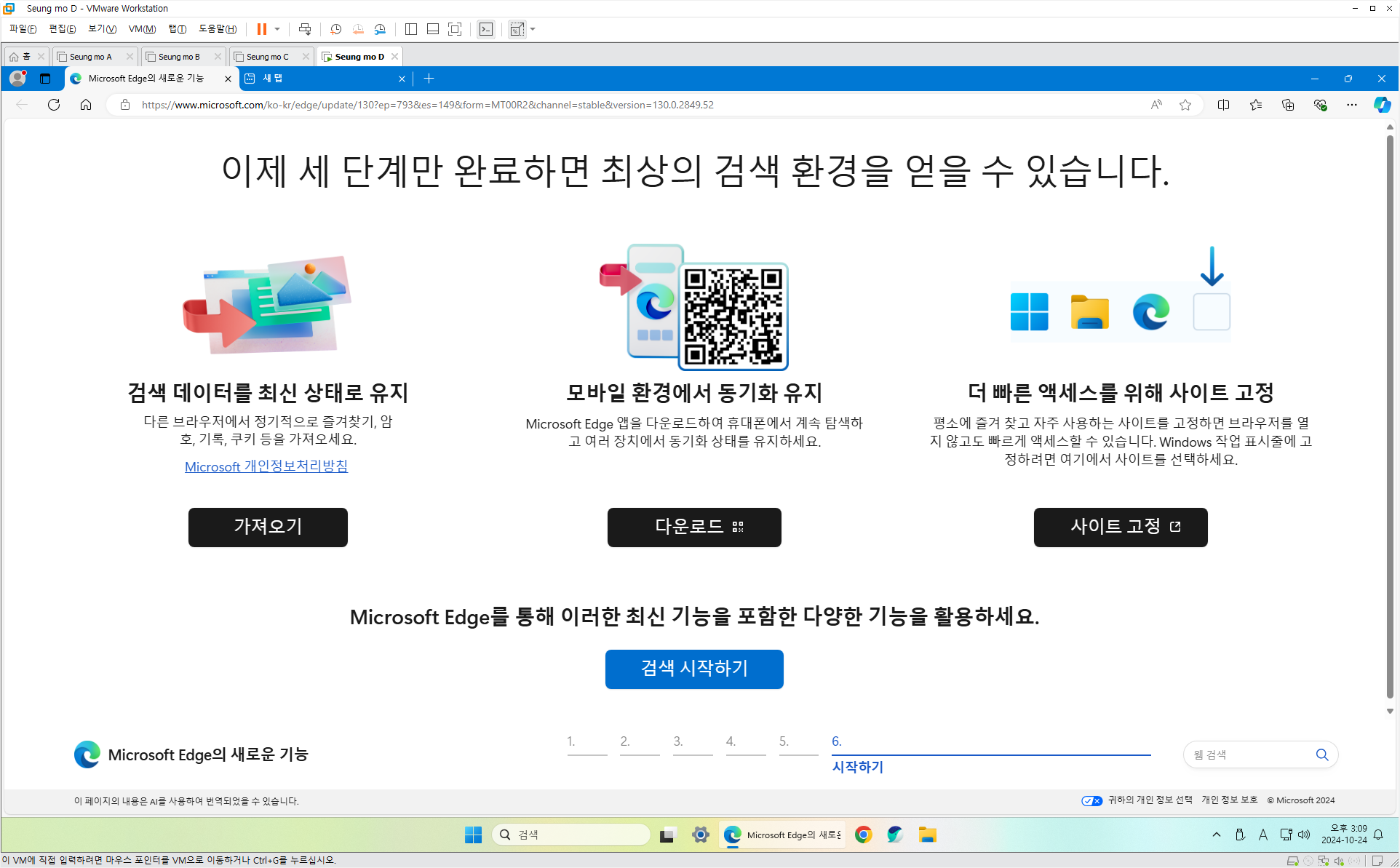Toggle VMware library sidebar view
1400x868 pixels.
[x=411, y=29]
